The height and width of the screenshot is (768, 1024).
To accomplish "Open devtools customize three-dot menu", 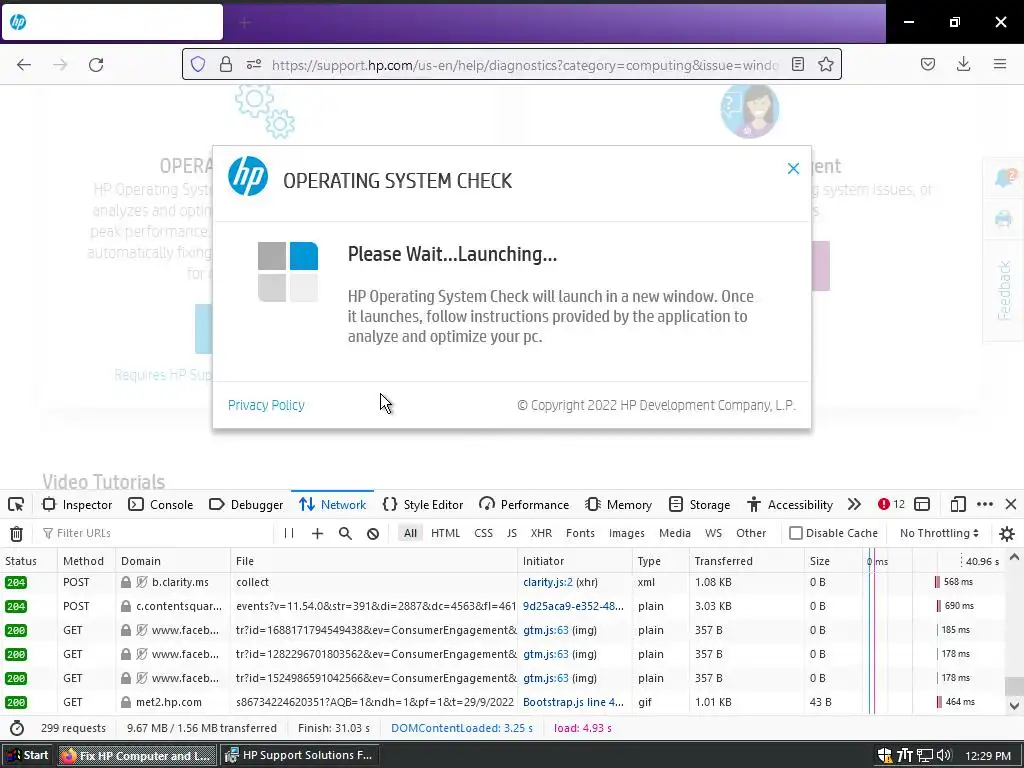I will (985, 504).
